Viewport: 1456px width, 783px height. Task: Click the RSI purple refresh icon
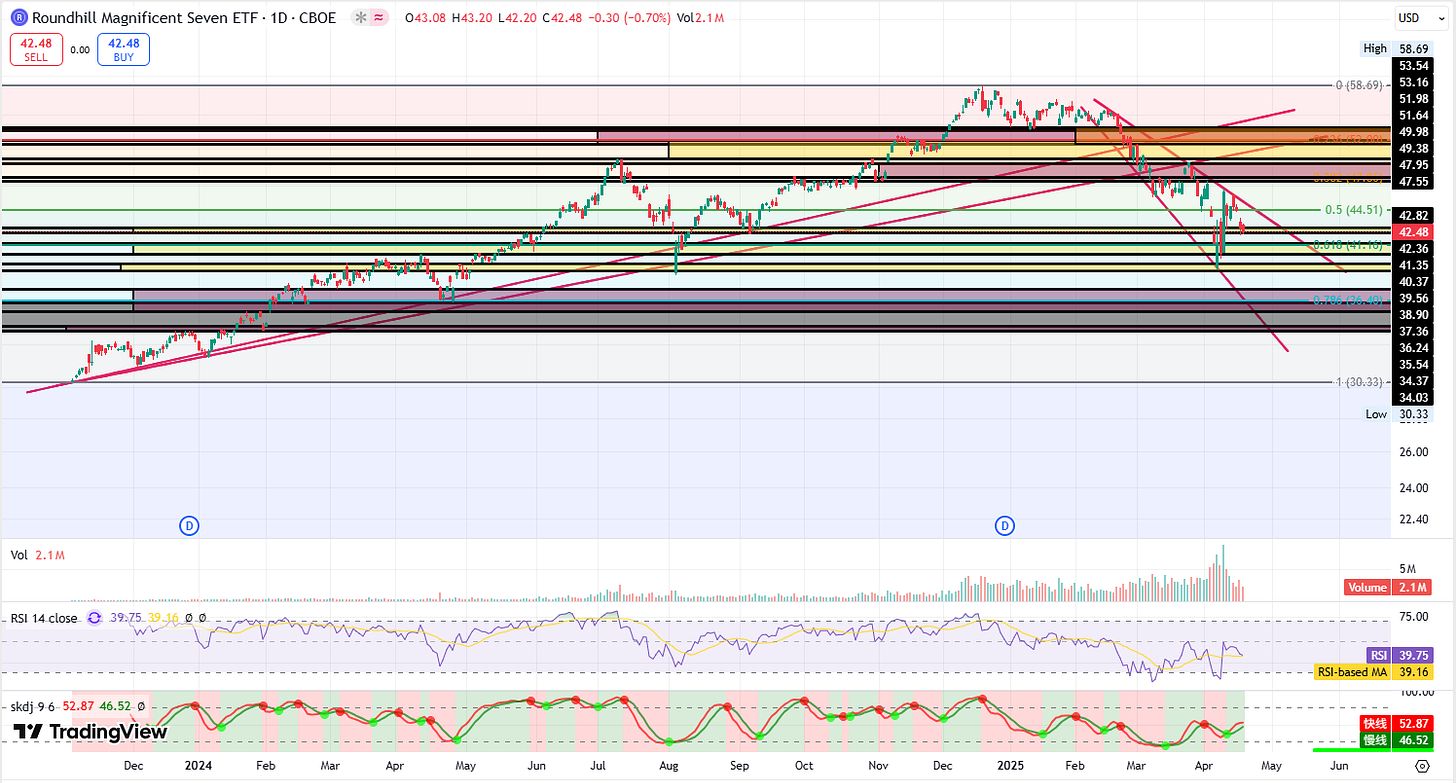coord(95,618)
